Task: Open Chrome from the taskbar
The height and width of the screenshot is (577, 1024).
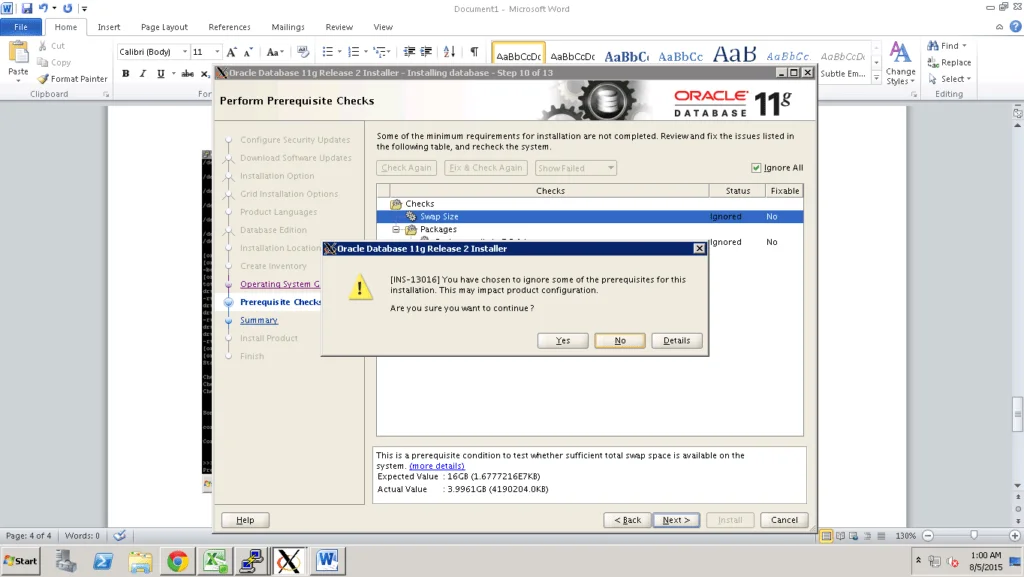Action: click(x=177, y=561)
